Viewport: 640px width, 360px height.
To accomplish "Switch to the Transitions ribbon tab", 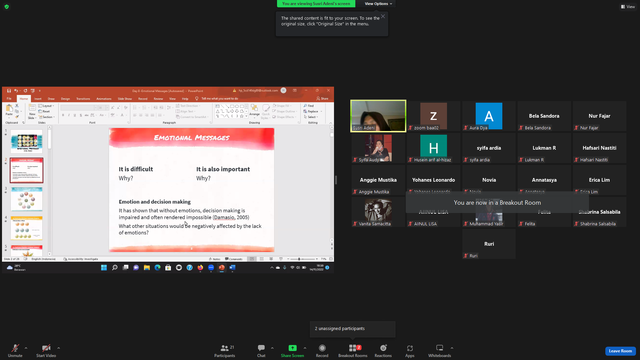I will click(83, 99).
